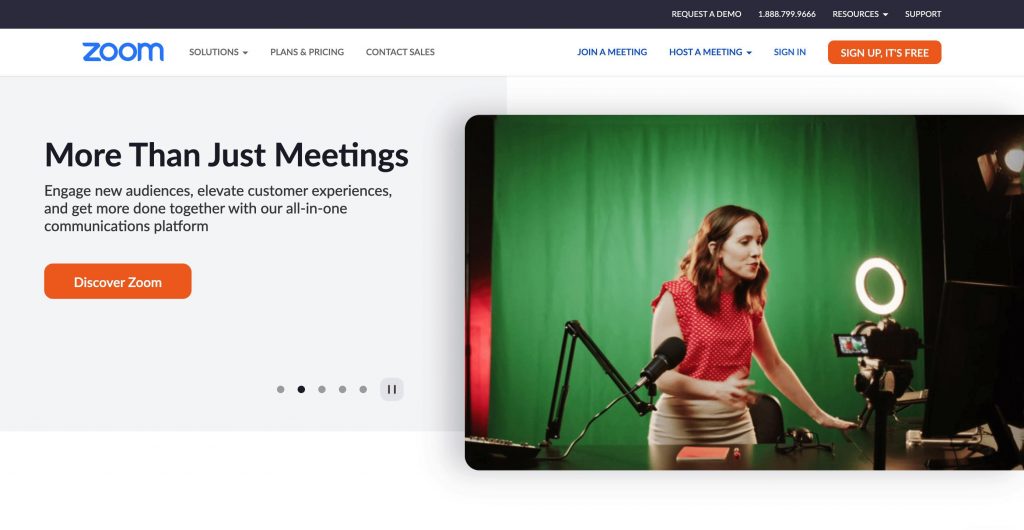Open the Host a Meeting dropdown
The height and width of the screenshot is (530, 1024).
pos(710,52)
